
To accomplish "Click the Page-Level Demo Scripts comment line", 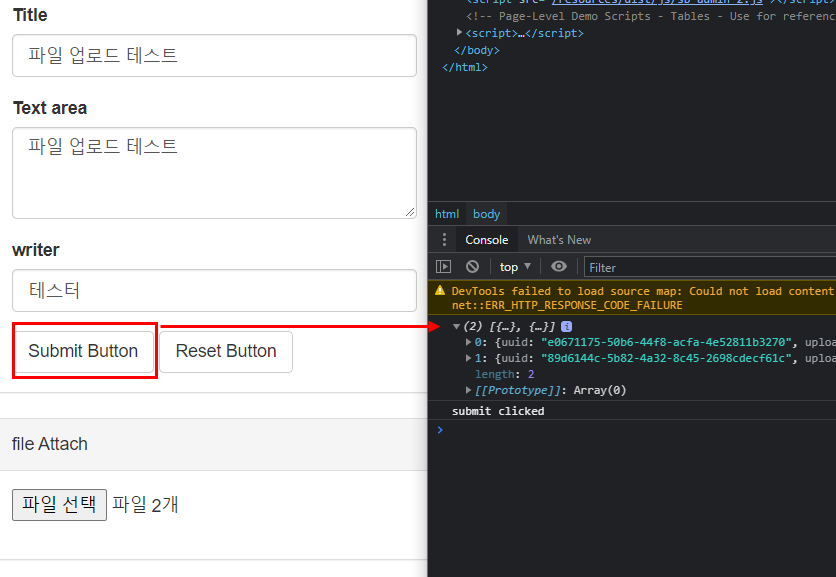I will [650, 16].
